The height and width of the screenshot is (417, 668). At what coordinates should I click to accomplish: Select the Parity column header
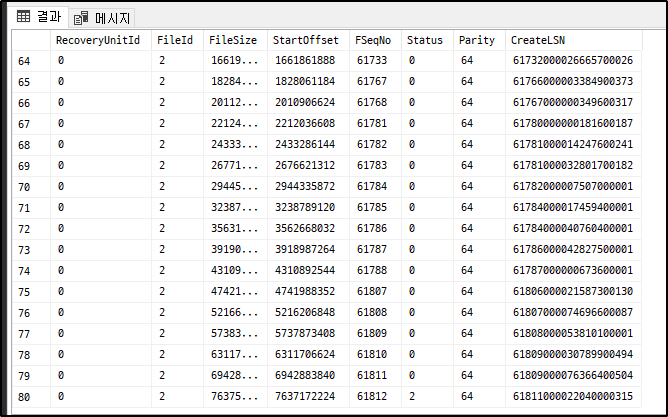tap(477, 40)
